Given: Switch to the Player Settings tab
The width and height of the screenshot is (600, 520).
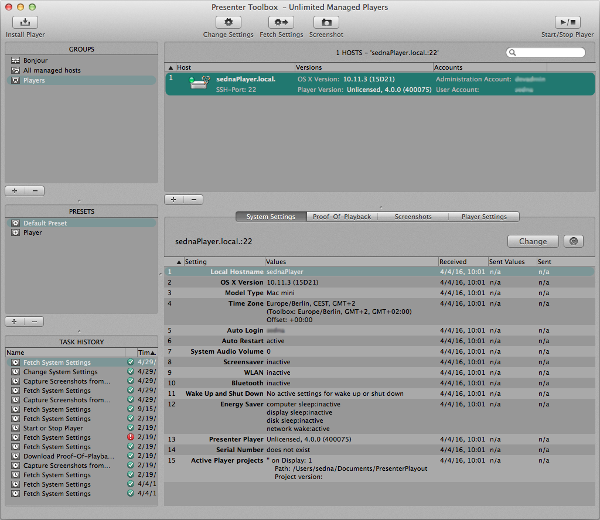Looking at the screenshot, I should (484, 217).
